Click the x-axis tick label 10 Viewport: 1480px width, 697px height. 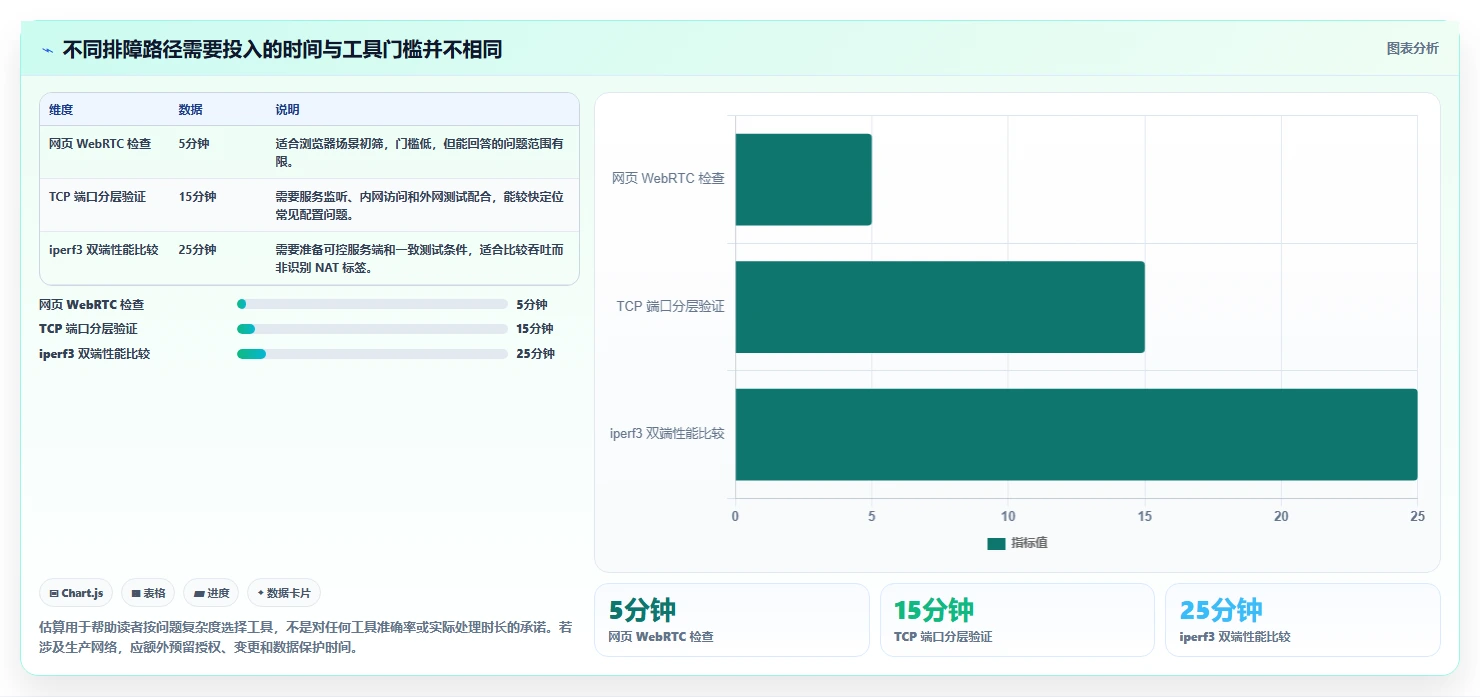coord(1008,516)
